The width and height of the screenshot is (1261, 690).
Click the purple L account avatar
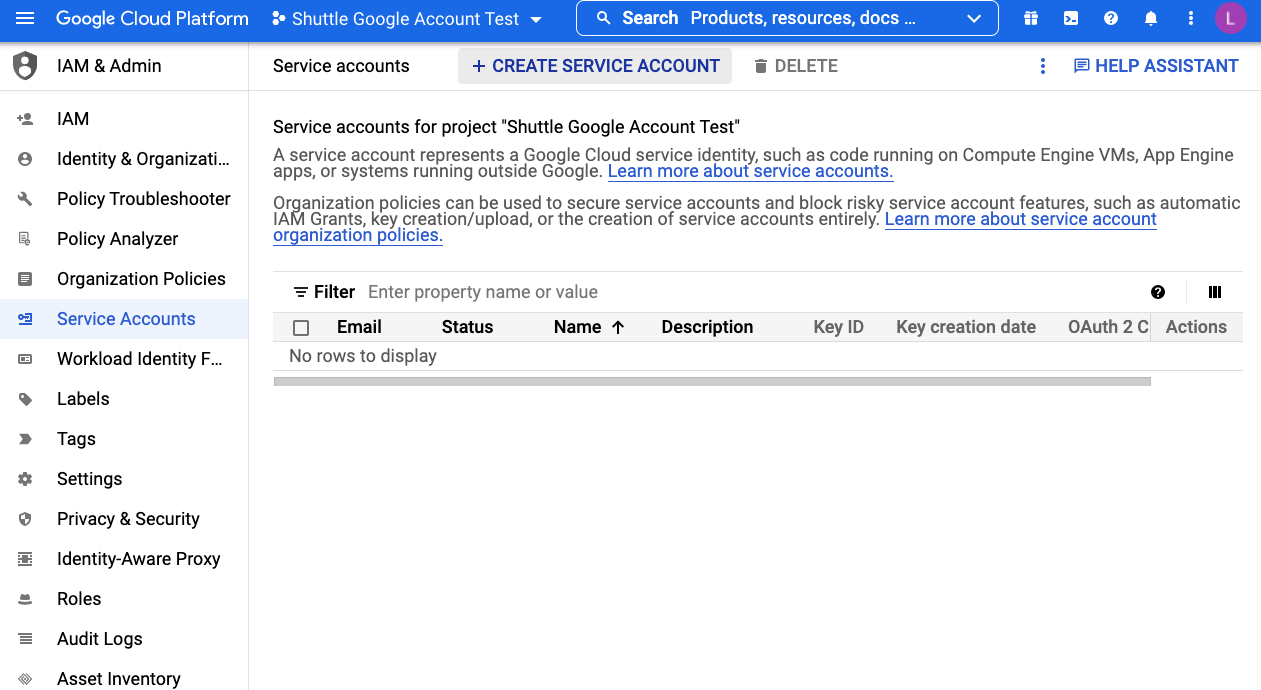(x=1231, y=18)
